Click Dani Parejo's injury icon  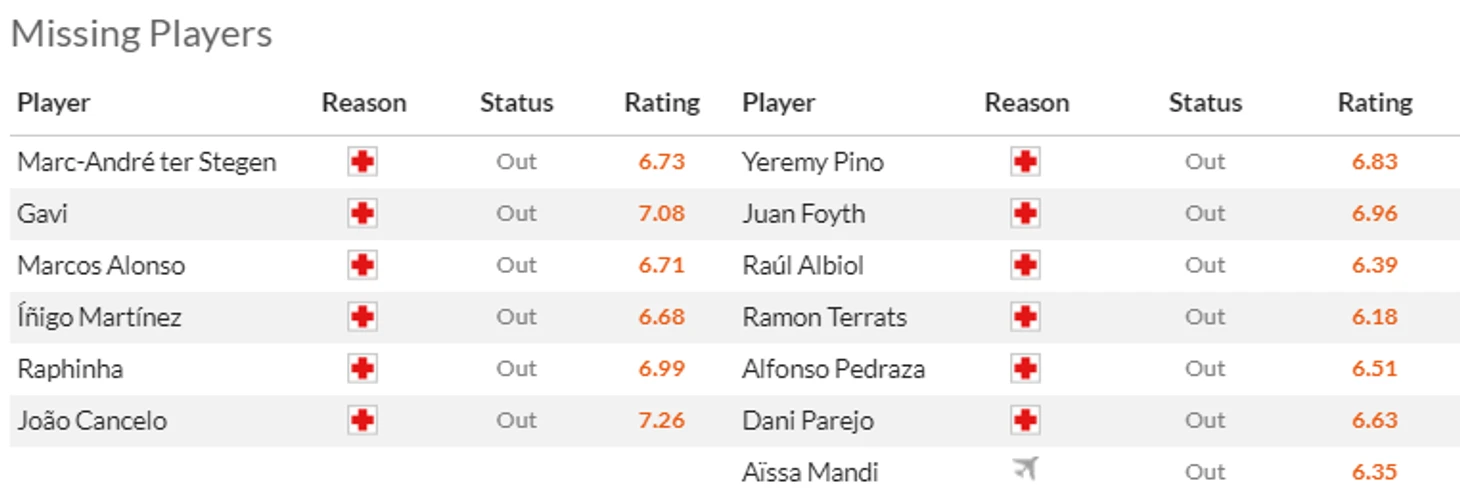point(1025,421)
